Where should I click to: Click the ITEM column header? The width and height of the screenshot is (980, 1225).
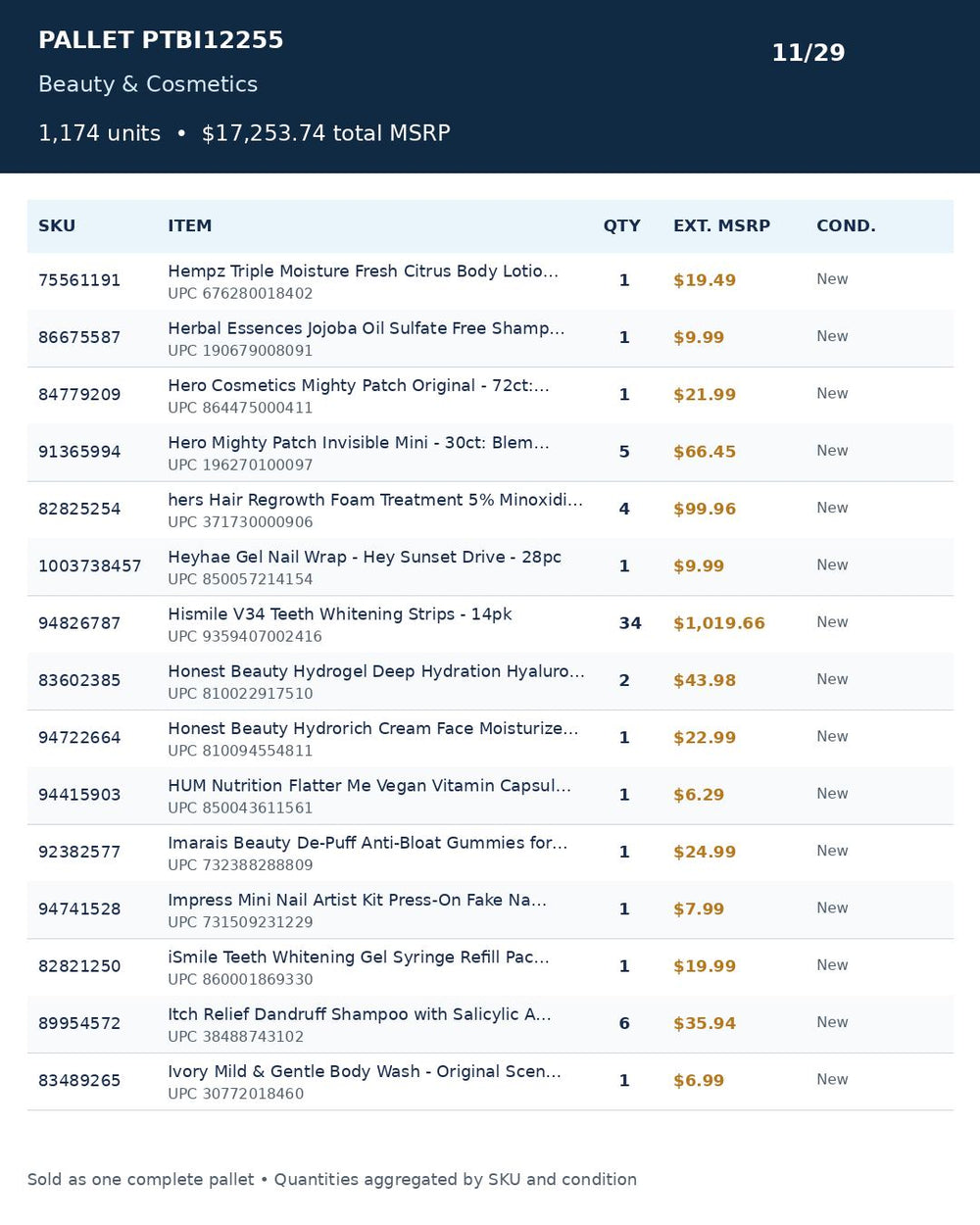(x=189, y=226)
